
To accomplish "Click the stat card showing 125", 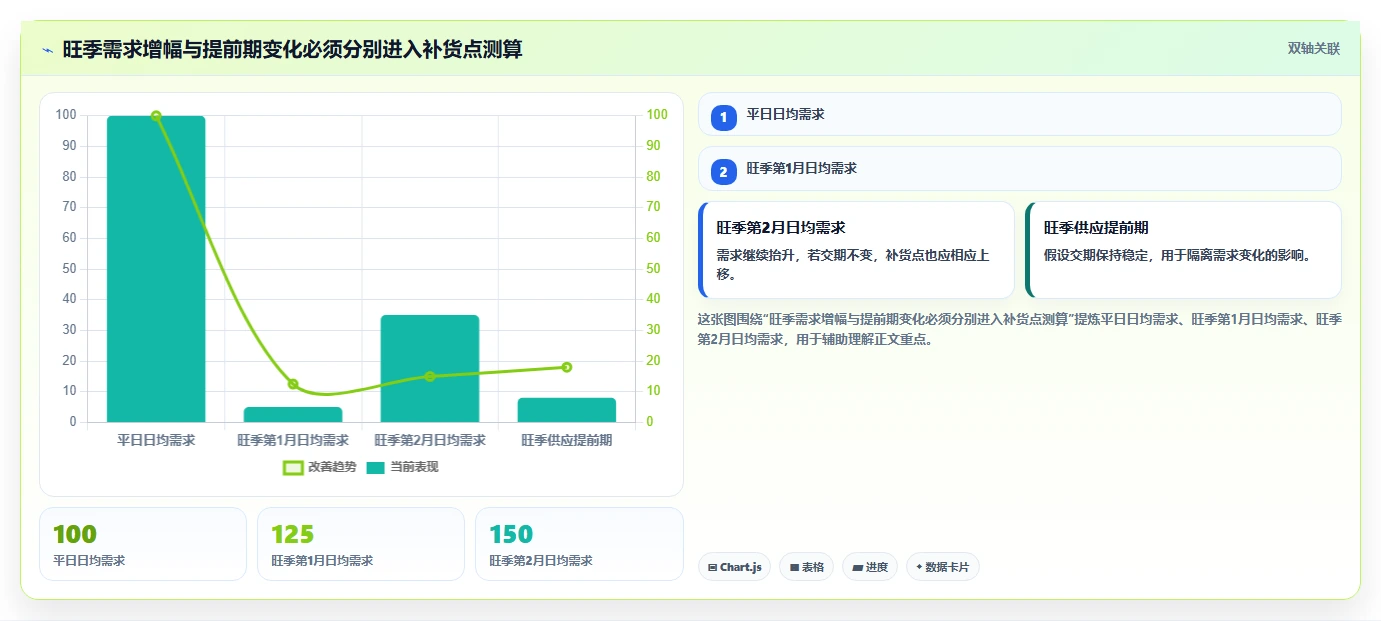I will pos(361,544).
